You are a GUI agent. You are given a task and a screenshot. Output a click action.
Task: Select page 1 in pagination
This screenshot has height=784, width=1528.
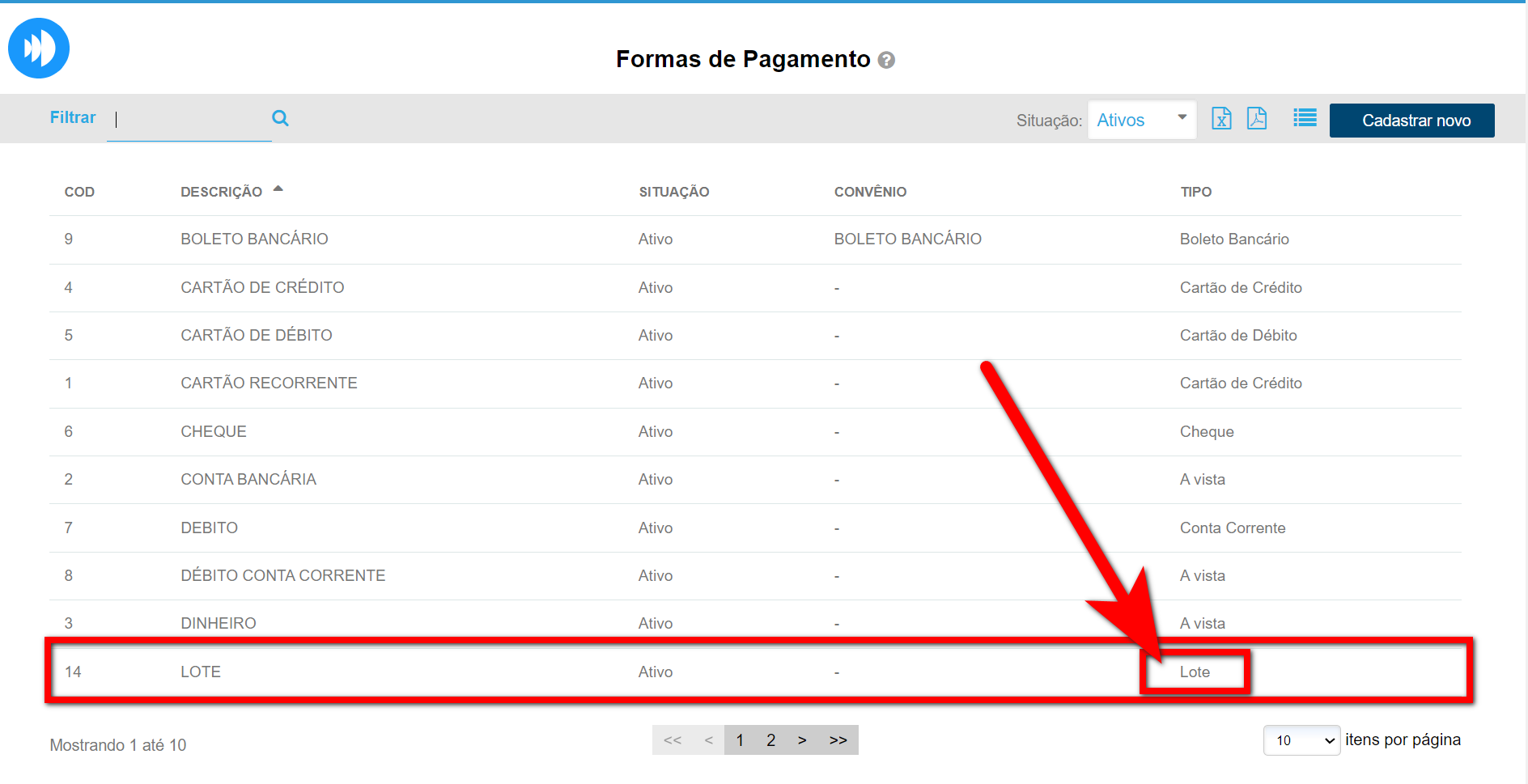pos(740,740)
